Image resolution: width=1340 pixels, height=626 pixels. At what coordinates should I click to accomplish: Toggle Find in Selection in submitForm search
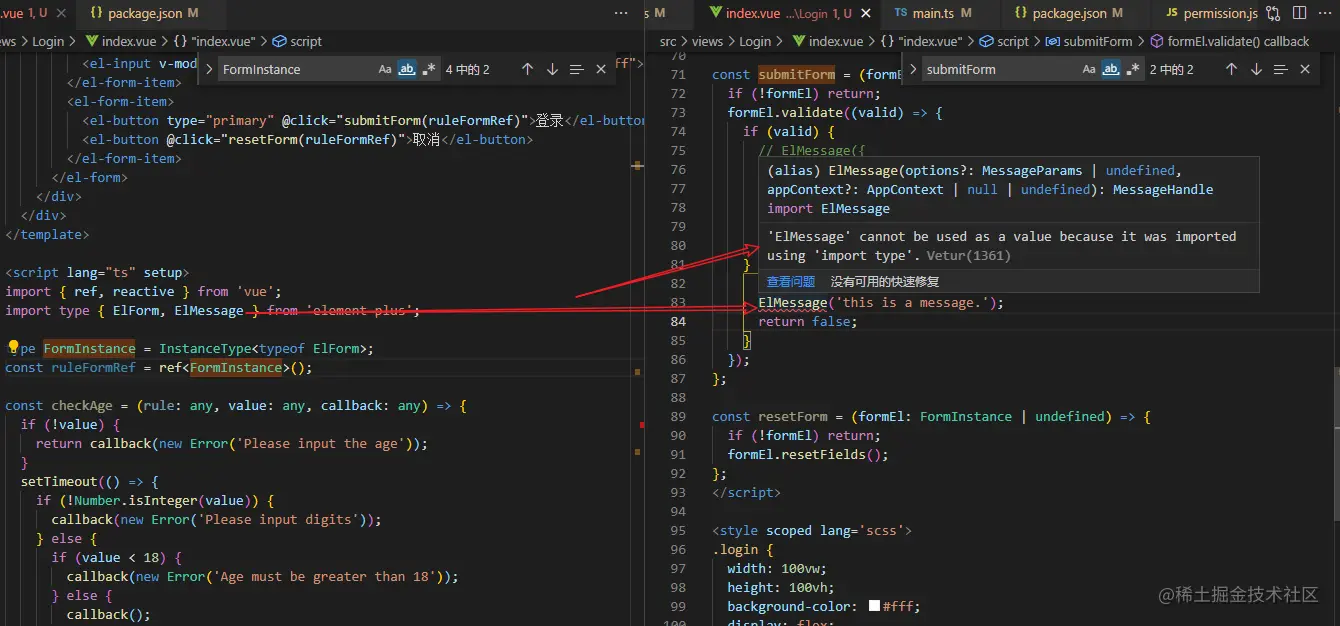pos(1280,70)
